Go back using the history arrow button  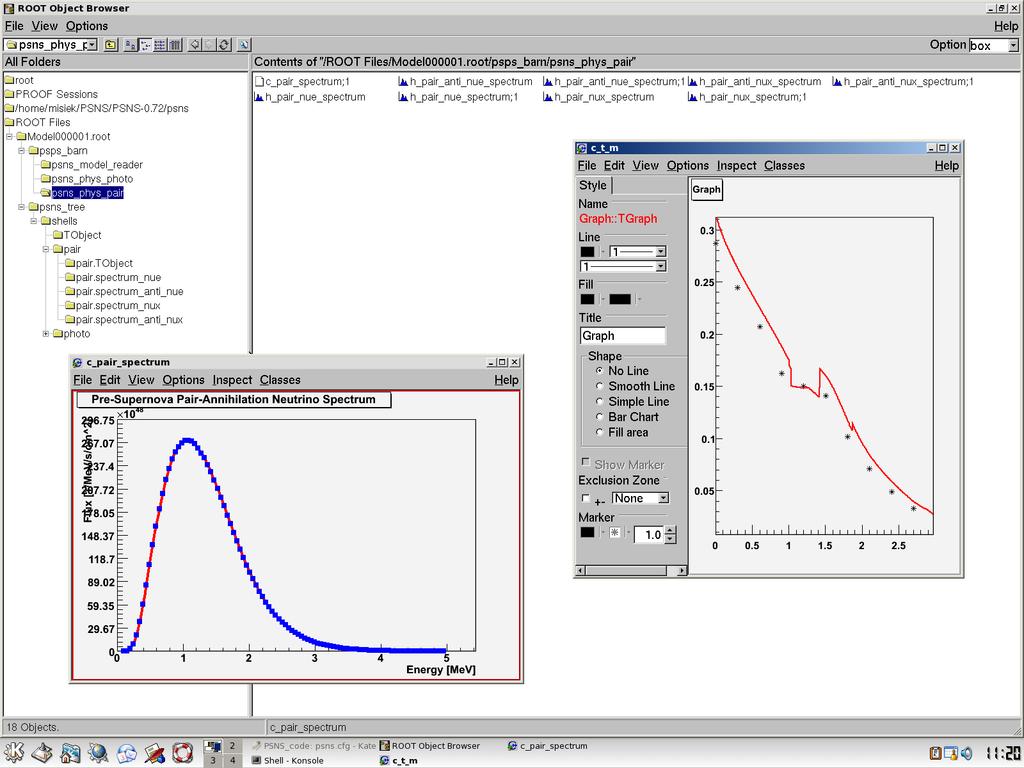point(195,45)
